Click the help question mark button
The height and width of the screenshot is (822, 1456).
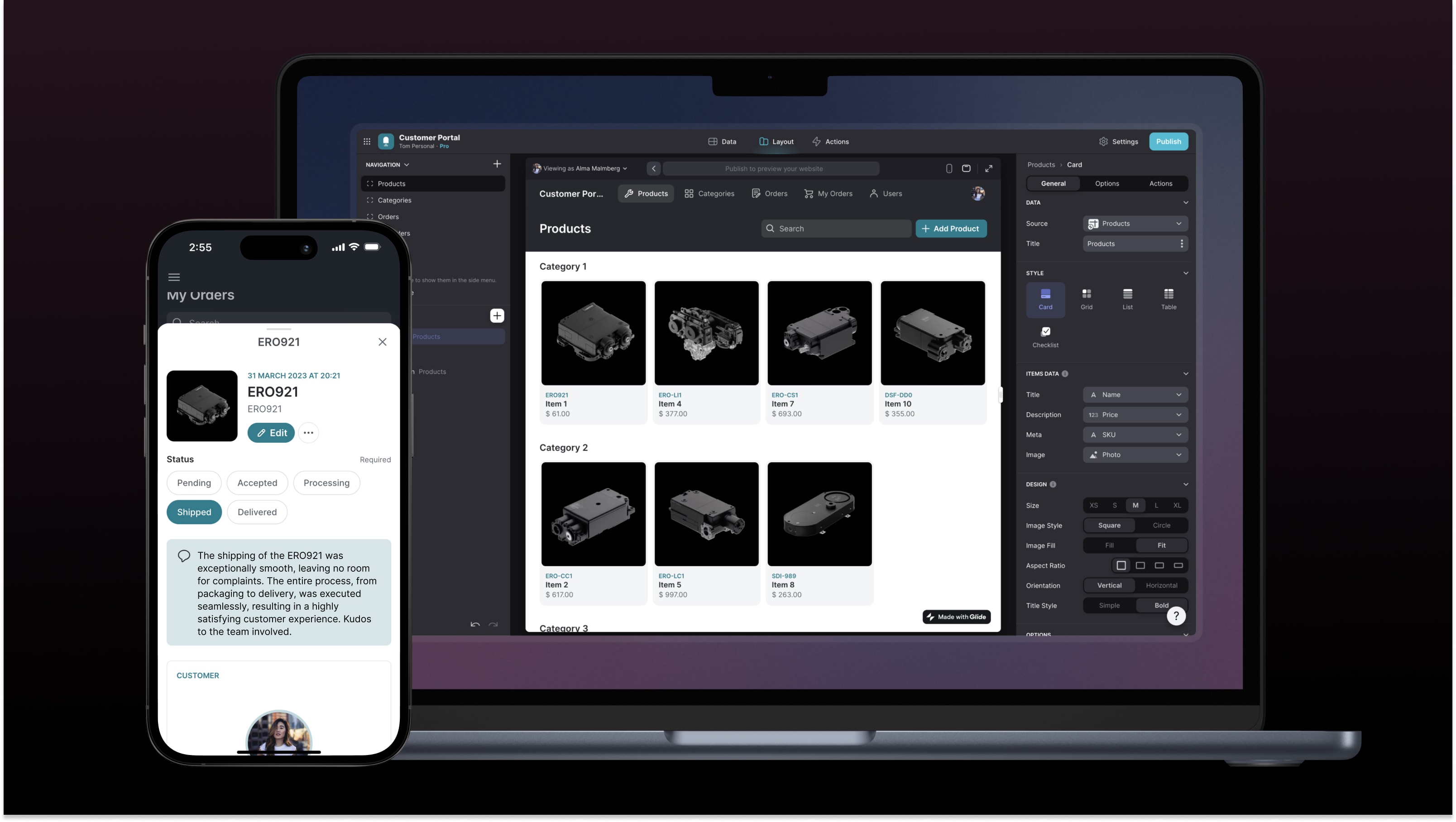(1176, 616)
